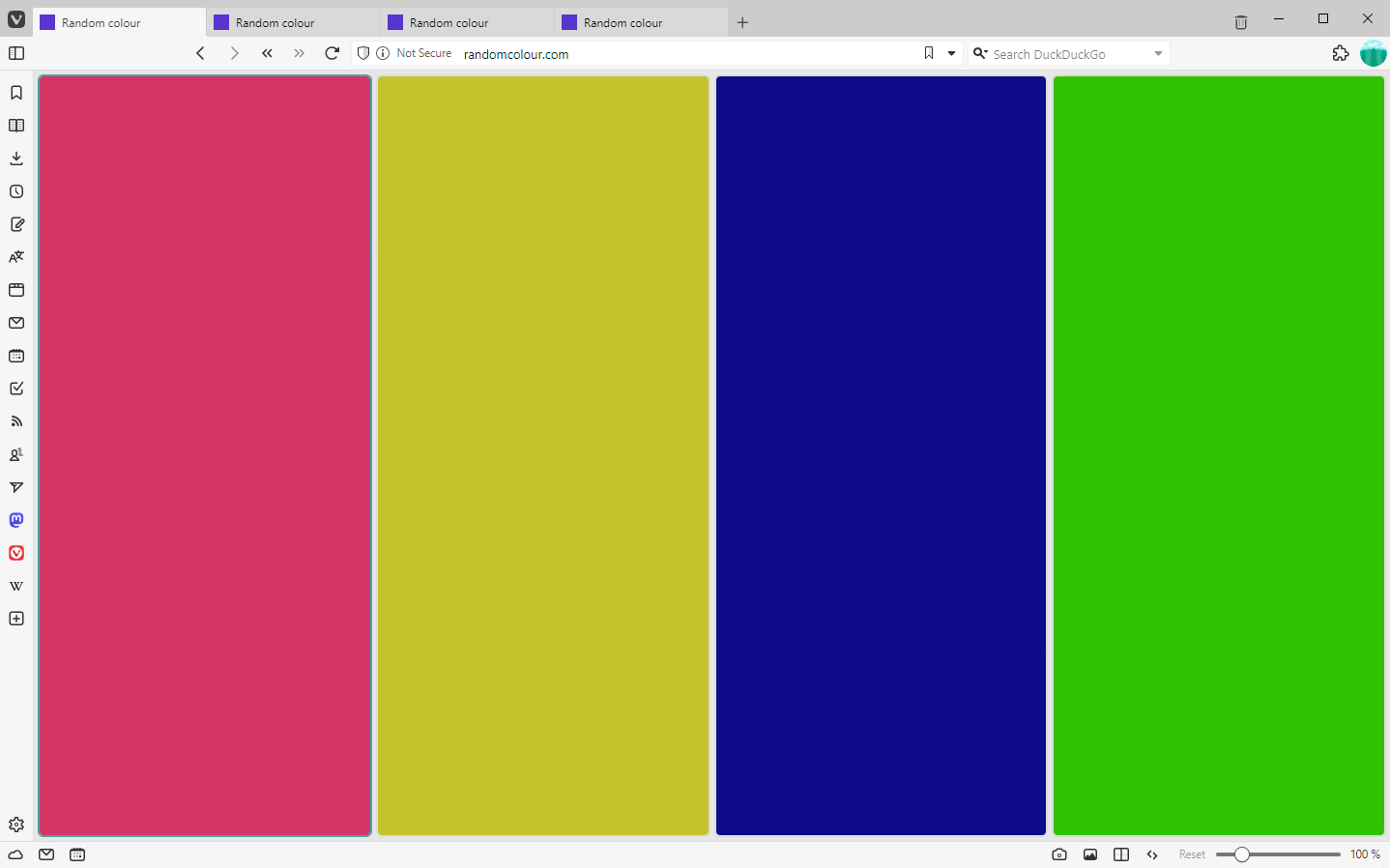Viewport: 1390px width, 868px height.
Task: Toggle images and animation loading
Action: pyautogui.click(x=1090, y=854)
